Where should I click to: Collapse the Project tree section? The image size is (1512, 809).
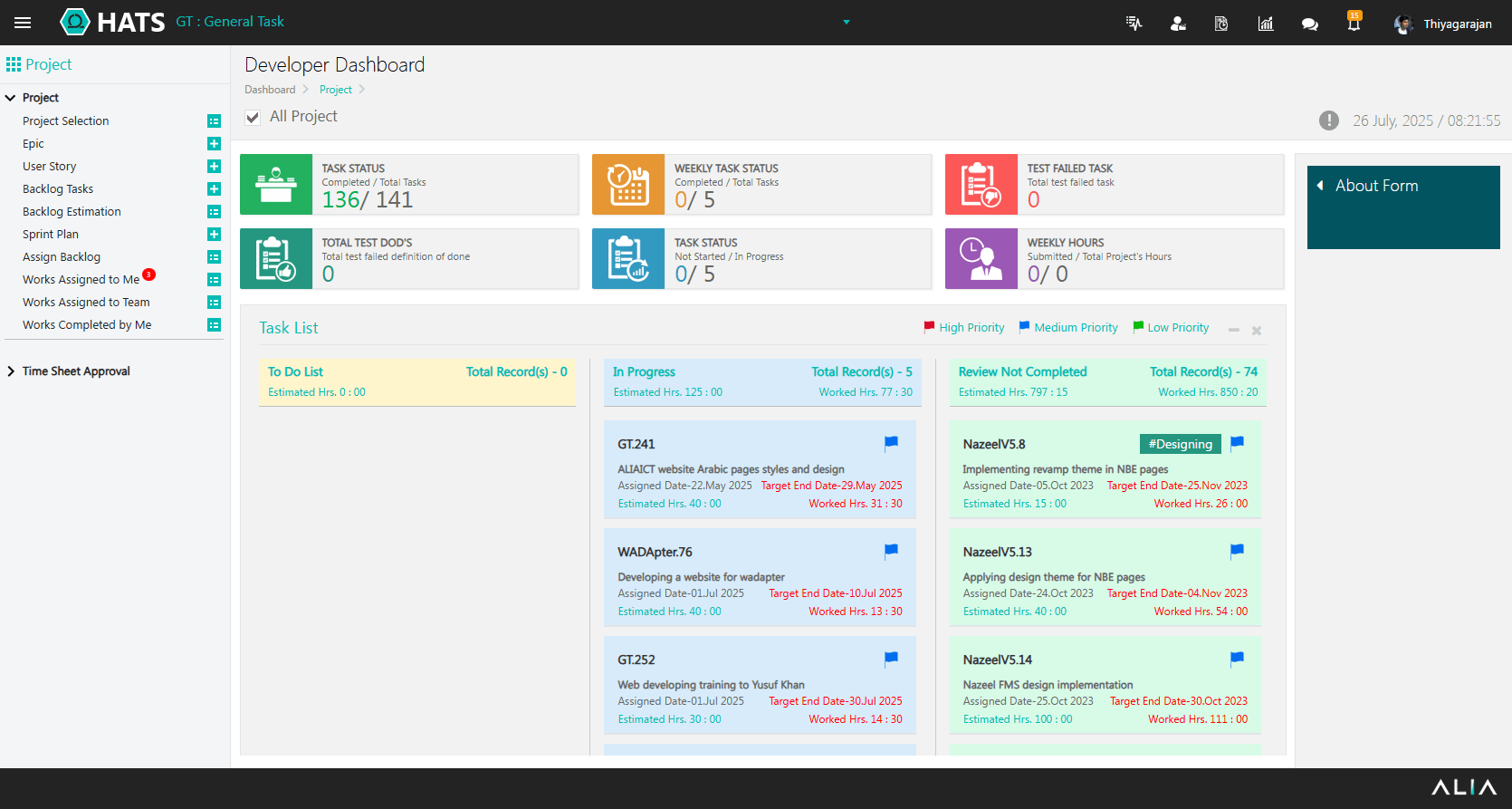(x=11, y=98)
